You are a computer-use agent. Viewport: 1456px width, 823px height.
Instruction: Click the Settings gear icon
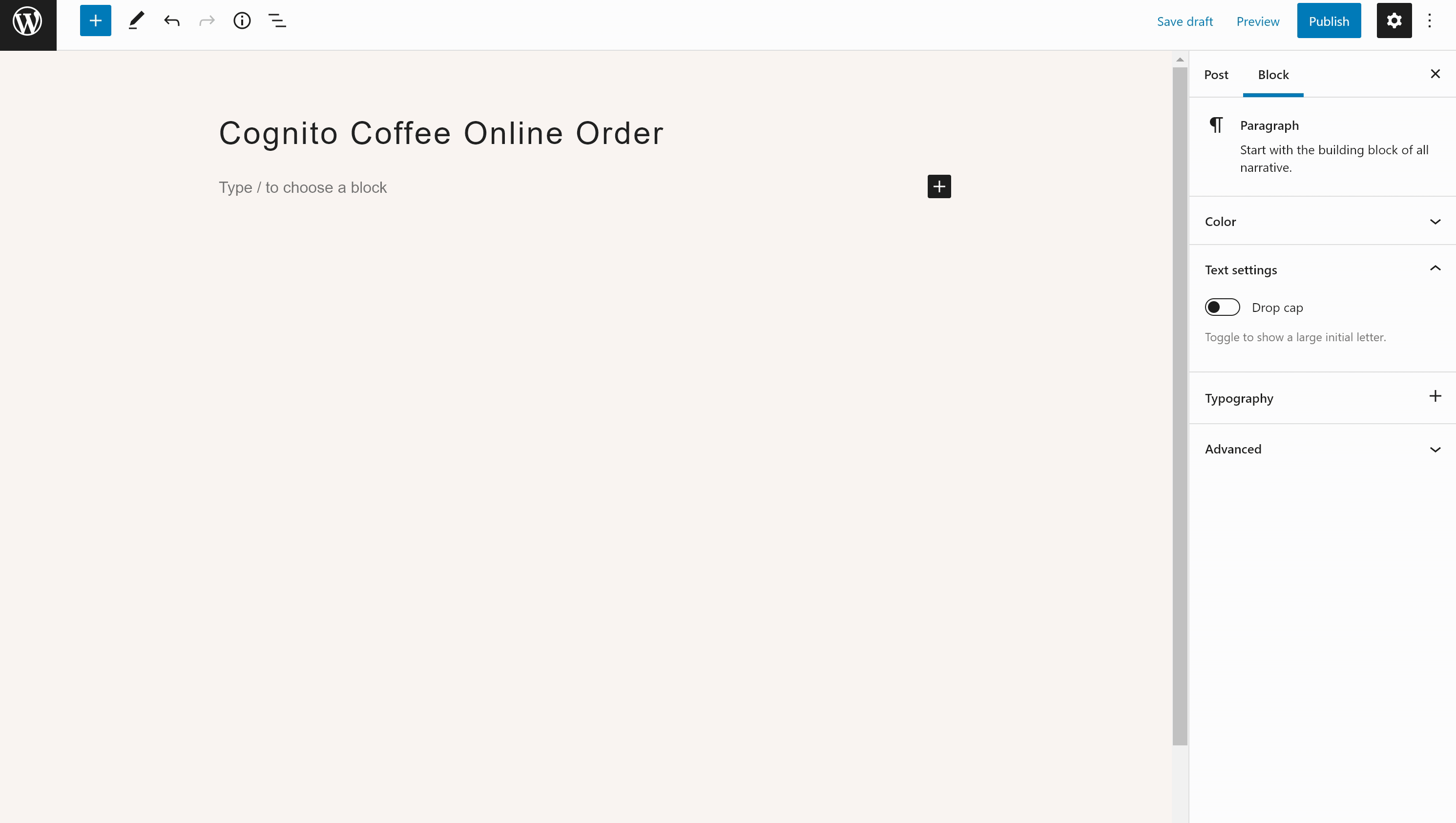click(1393, 20)
